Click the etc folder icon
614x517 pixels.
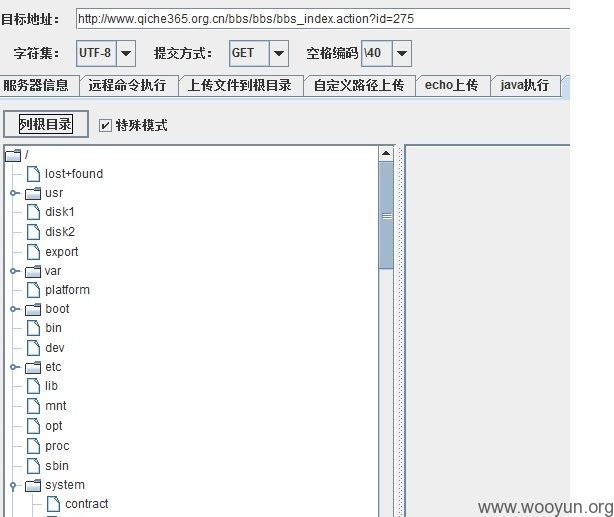coord(33,367)
